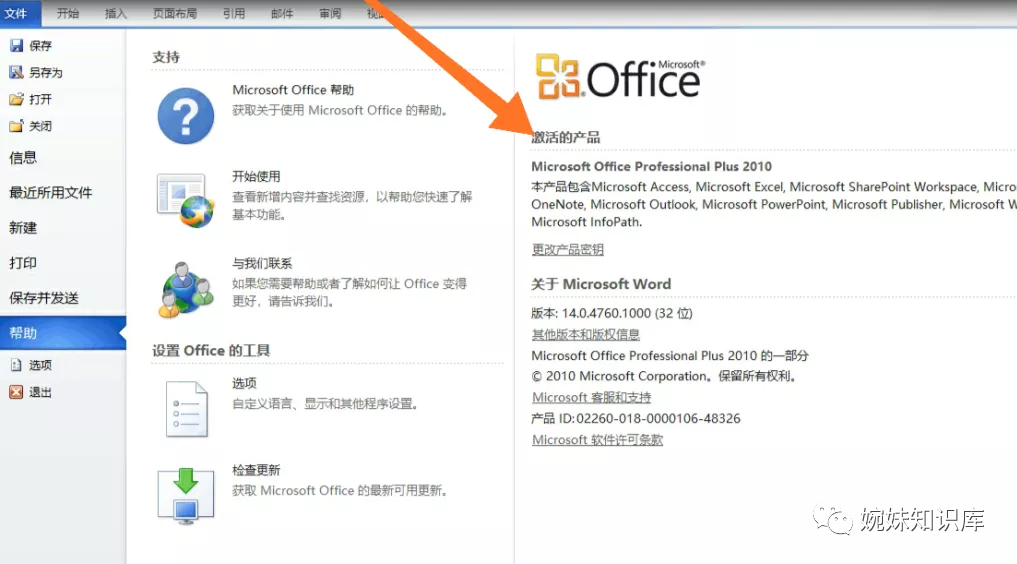This screenshot has height=564, width=1017.
Task: Click the '激活的产品' heading
Action: (566, 137)
